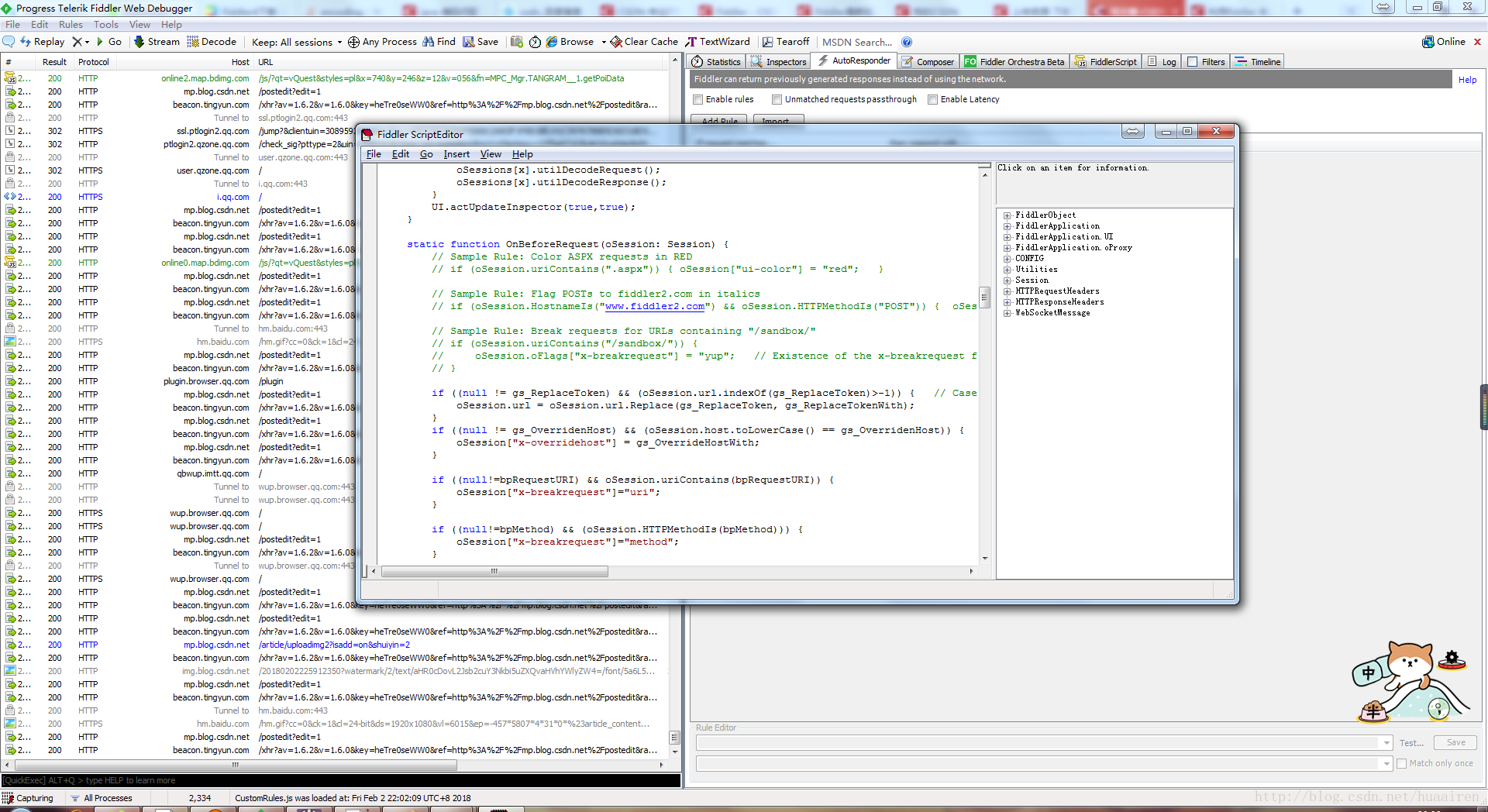The width and height of the screenshot is (1488, 812).
Task: Click the All Processes filter in status bar
Action: [102, 798]
